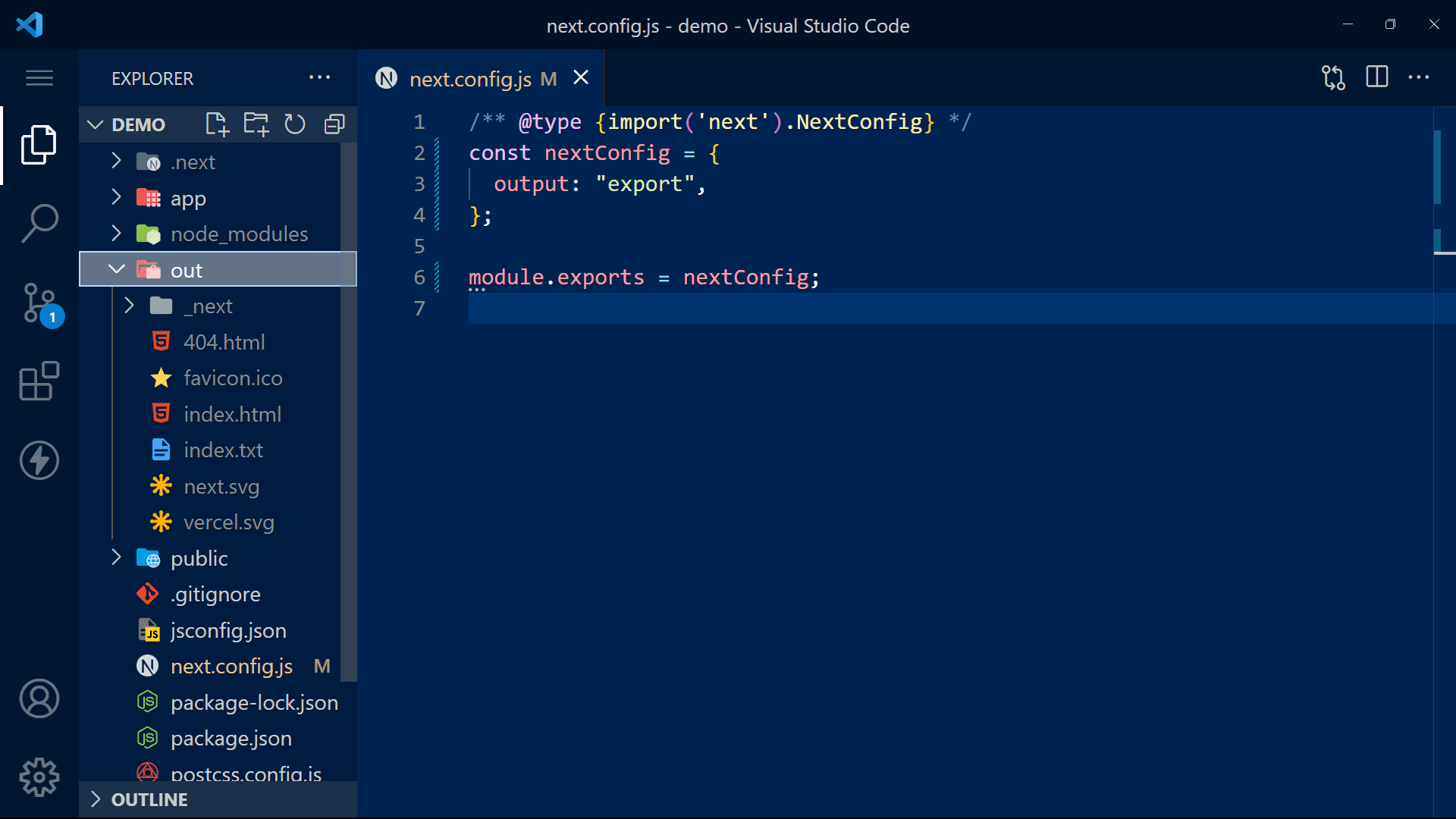Open index.html in the out folder
The height and width of the screenshot is (819, 1456).
[x=232, y=414]
